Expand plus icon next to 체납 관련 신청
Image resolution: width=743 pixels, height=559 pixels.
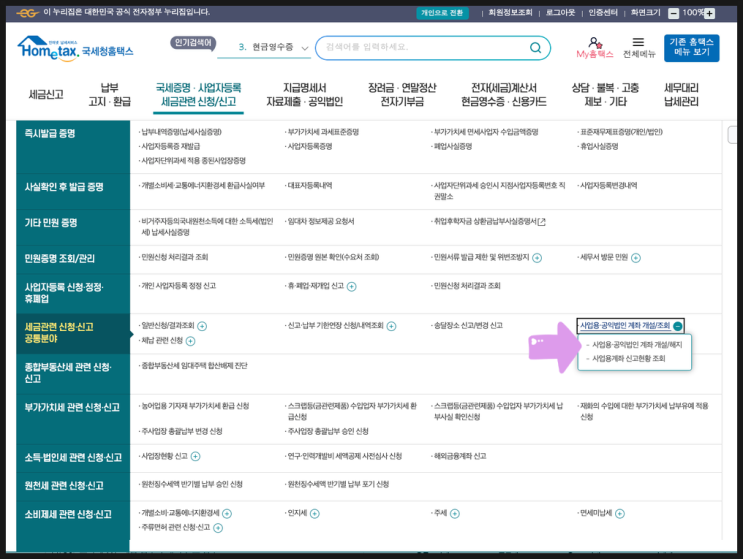pos(190,341)
